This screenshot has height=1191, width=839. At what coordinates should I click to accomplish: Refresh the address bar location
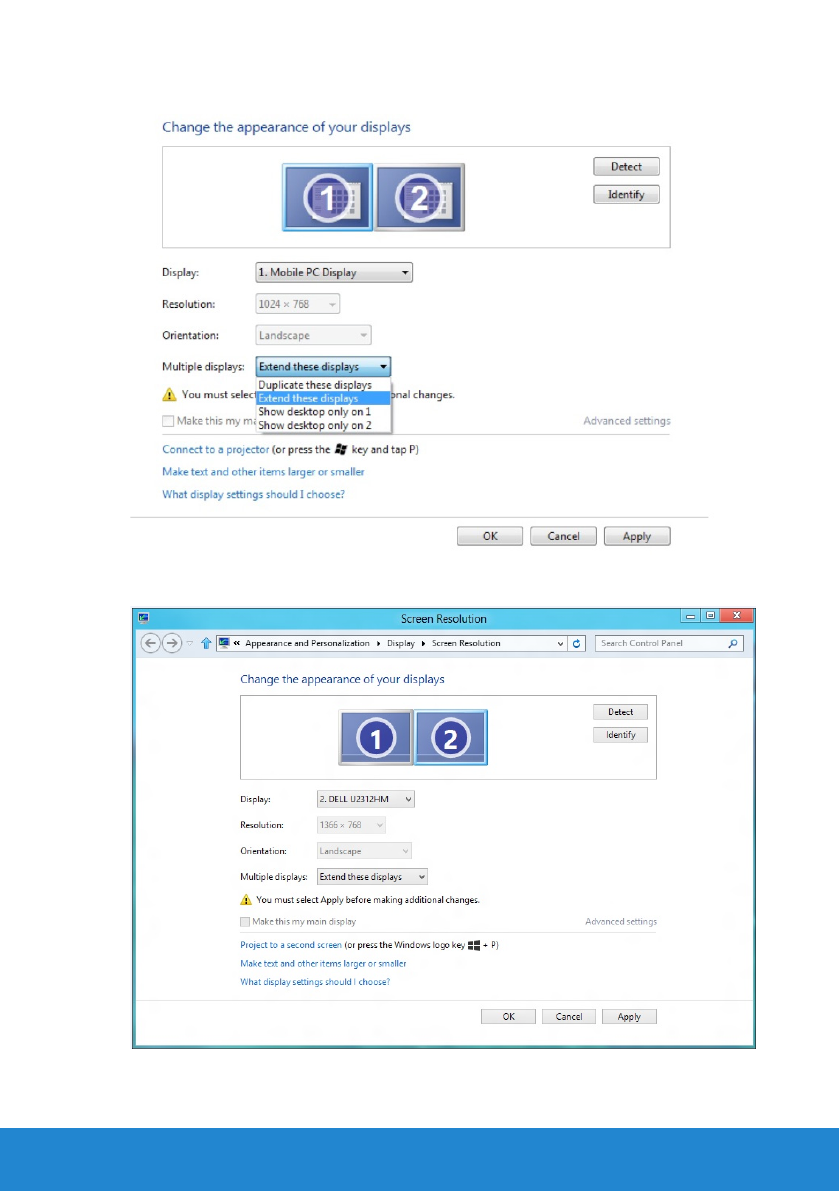coord(577,643)
